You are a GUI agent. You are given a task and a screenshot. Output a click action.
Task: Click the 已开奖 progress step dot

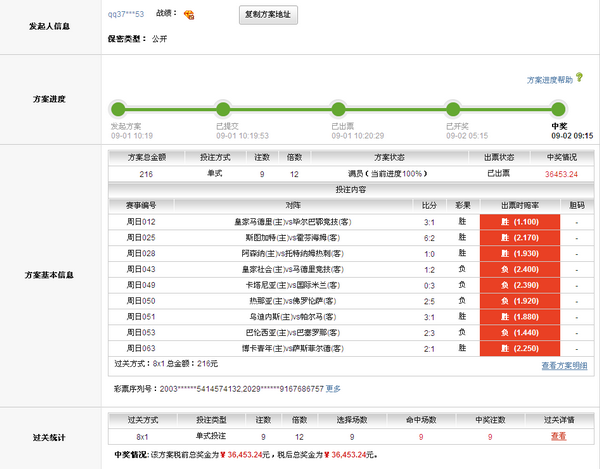pos(454,108)
